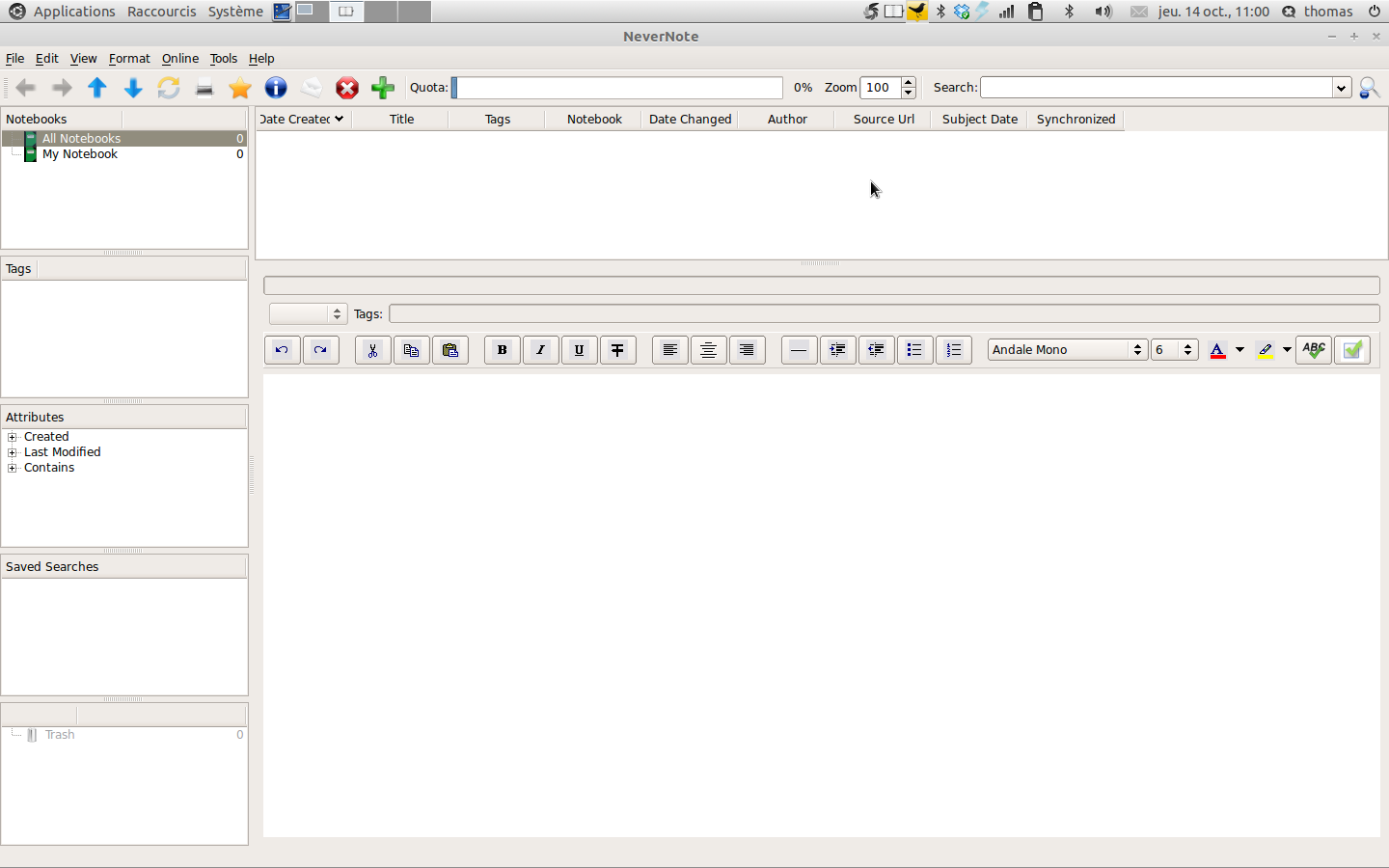Click the Undo editor button
This screenshot has width=1389, height=868.
pos(282,350)
